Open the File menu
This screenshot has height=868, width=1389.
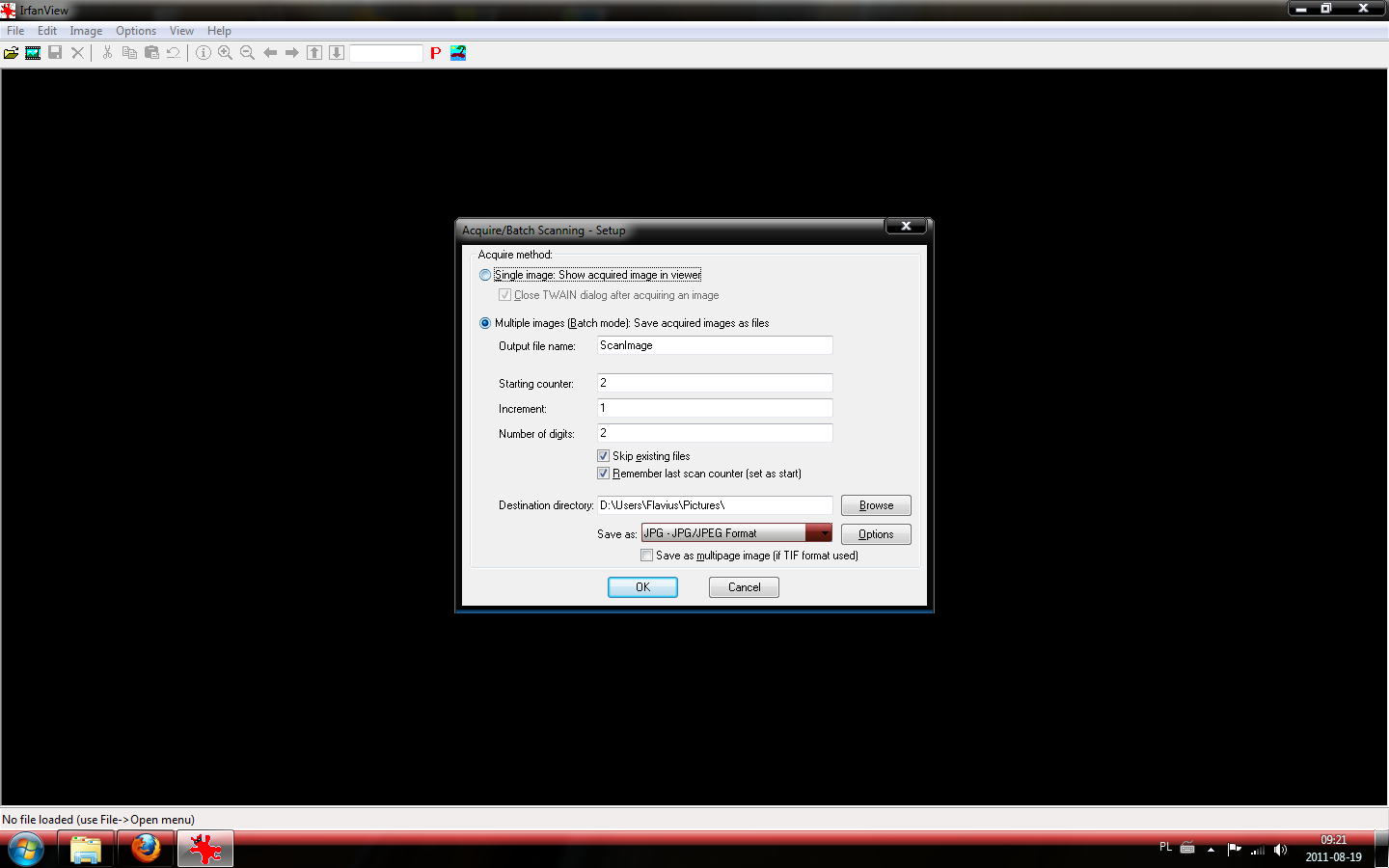(15, 31)
